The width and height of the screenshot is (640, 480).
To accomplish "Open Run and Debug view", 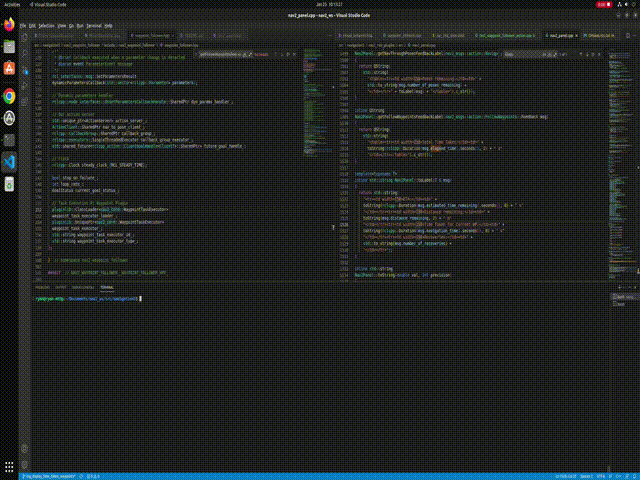I will pos(25,86).
